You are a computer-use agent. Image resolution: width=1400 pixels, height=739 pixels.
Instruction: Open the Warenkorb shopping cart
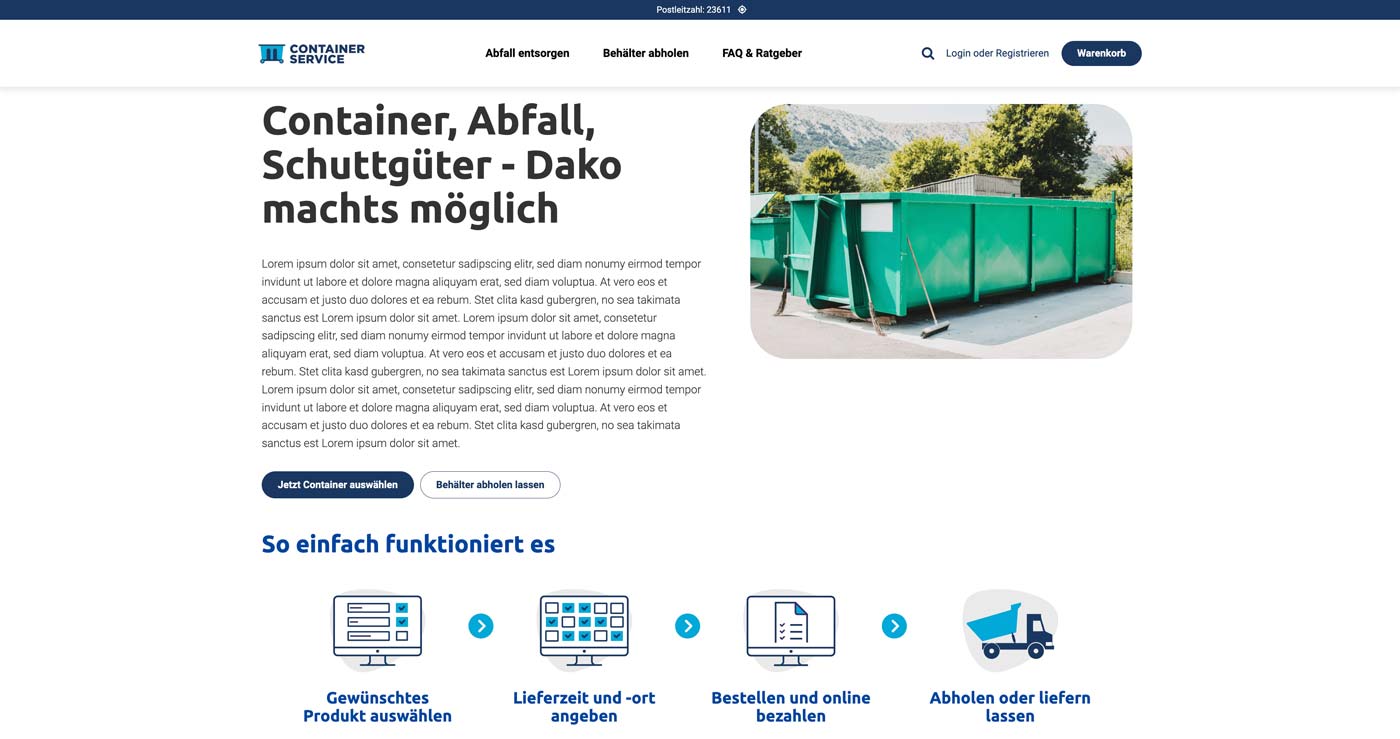(x=1101, y=54)
